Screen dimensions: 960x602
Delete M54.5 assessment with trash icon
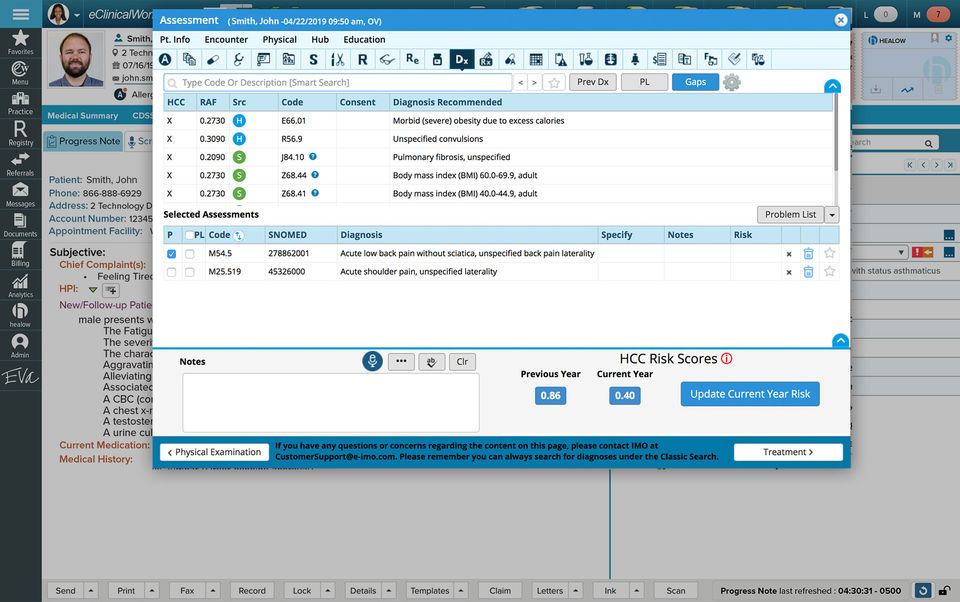(x=808, y=254)
